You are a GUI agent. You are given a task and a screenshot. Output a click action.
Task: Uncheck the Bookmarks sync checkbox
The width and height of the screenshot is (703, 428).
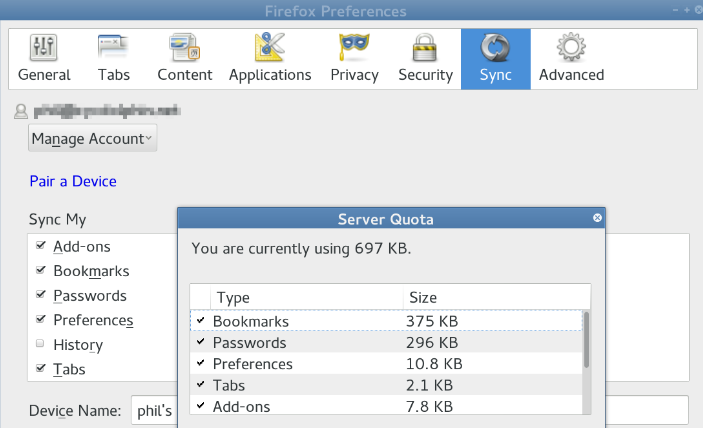click(x=40, y=270)
